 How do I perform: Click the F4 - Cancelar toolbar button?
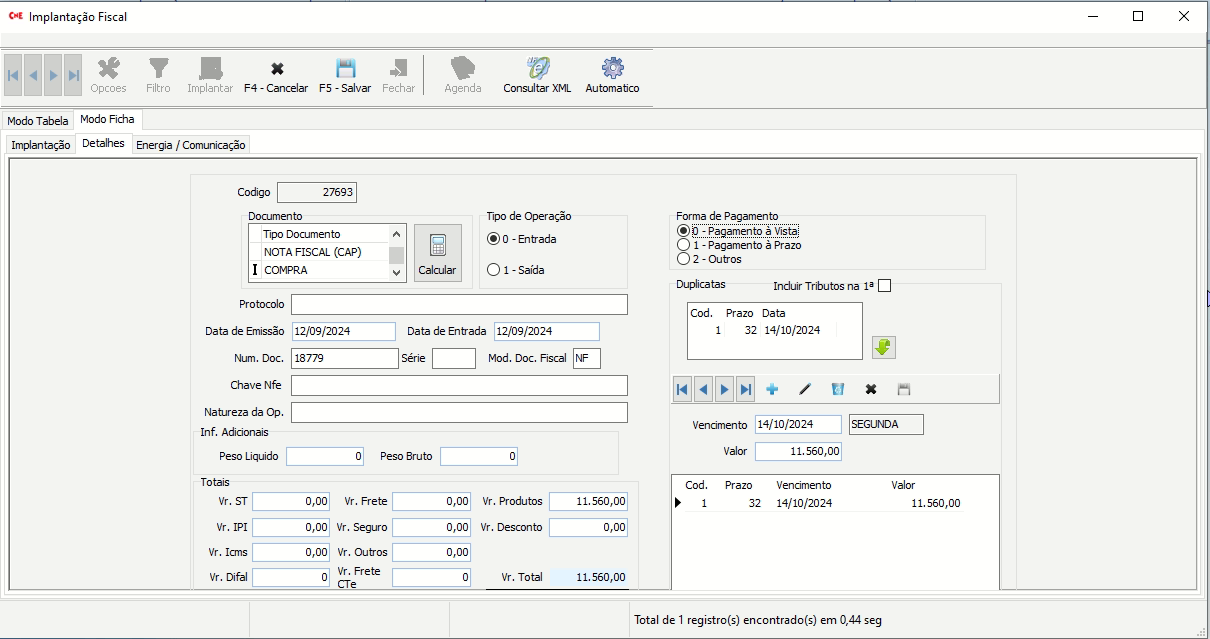[276, 77]
